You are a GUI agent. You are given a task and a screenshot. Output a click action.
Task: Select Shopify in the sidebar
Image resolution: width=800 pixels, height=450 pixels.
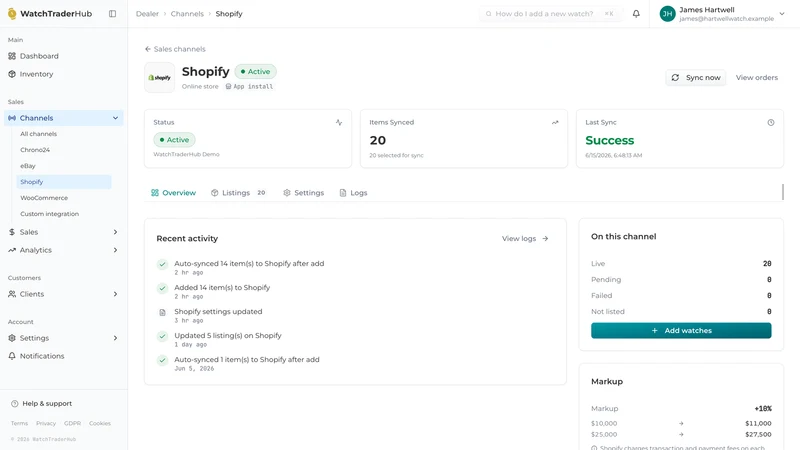tap(64, 182)
